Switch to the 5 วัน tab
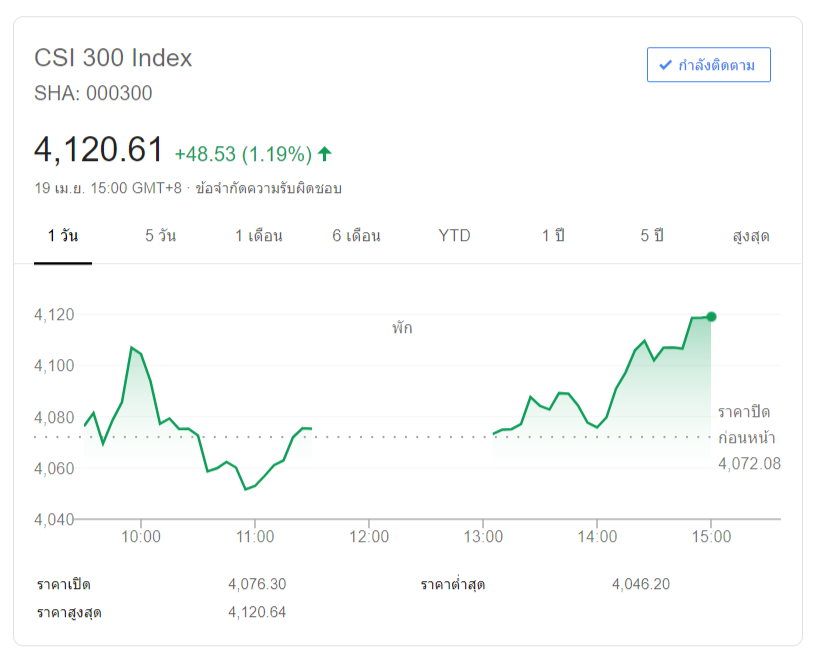The width and height of the screenshot is (816, 663). pos(160,236)
